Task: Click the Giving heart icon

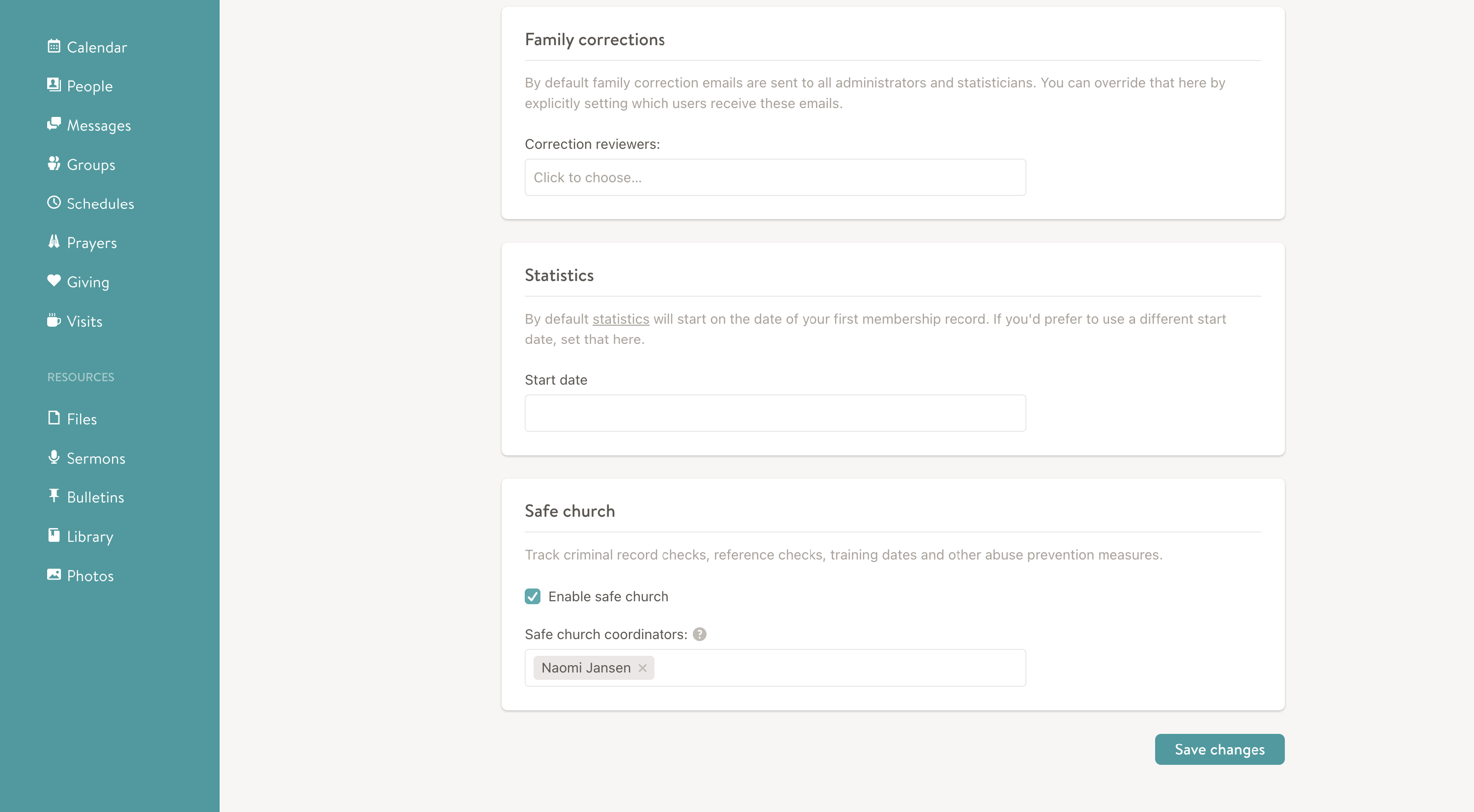Action: [54, 281]
